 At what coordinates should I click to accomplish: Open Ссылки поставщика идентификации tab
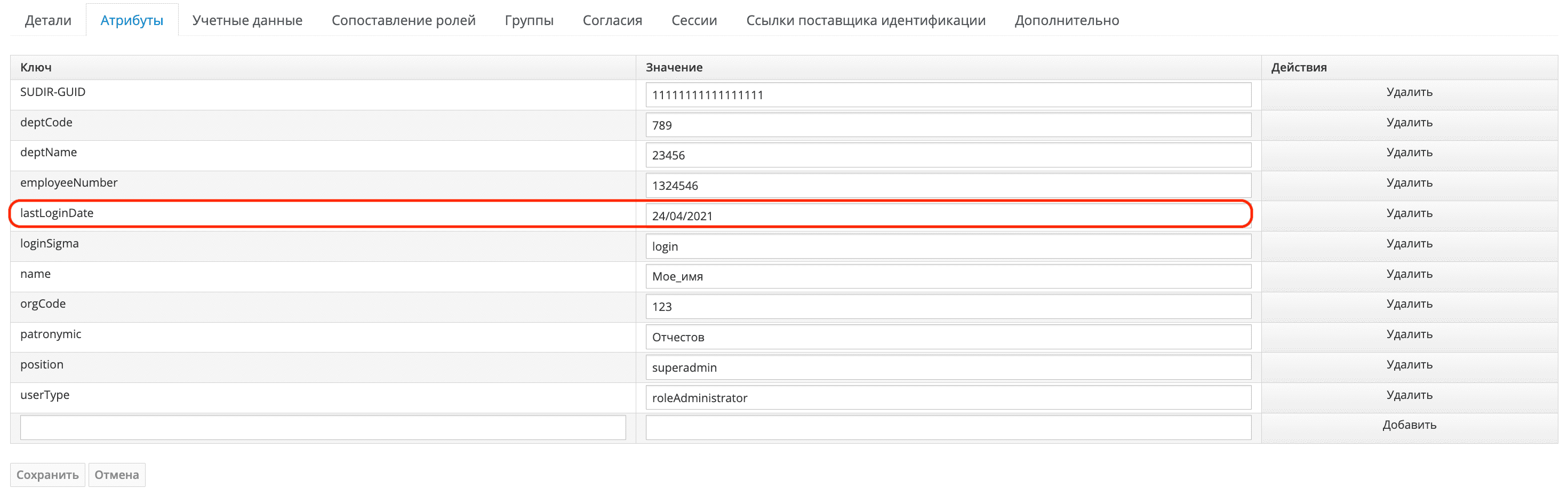[865, 20]
